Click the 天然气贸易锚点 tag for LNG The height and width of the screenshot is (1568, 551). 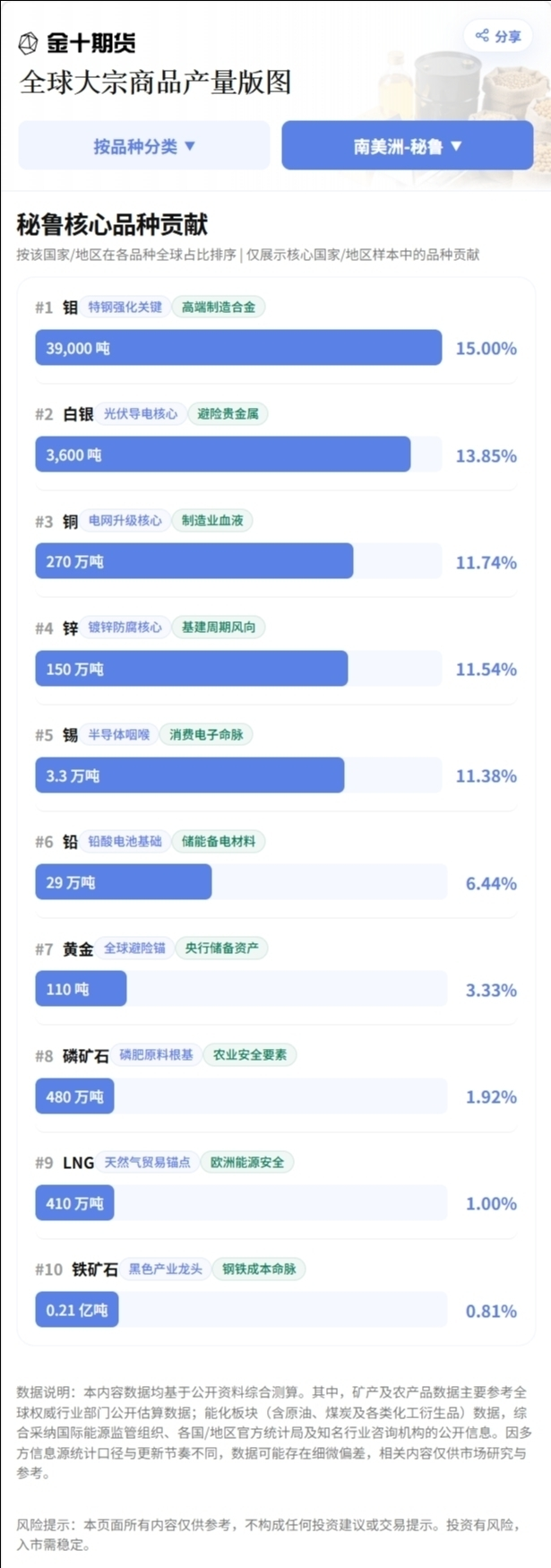147,1162
